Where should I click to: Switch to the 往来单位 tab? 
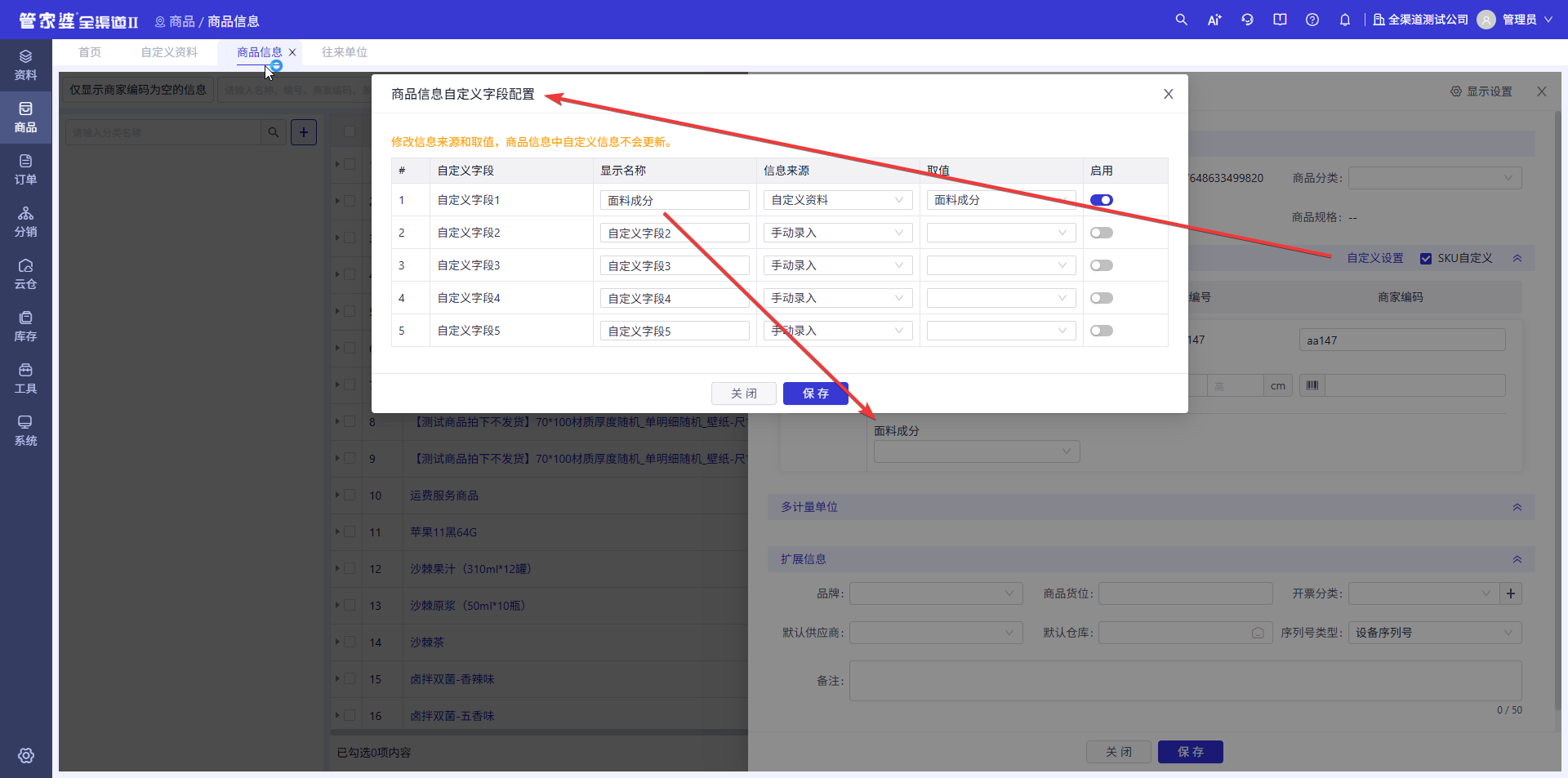tap(345, 52)
